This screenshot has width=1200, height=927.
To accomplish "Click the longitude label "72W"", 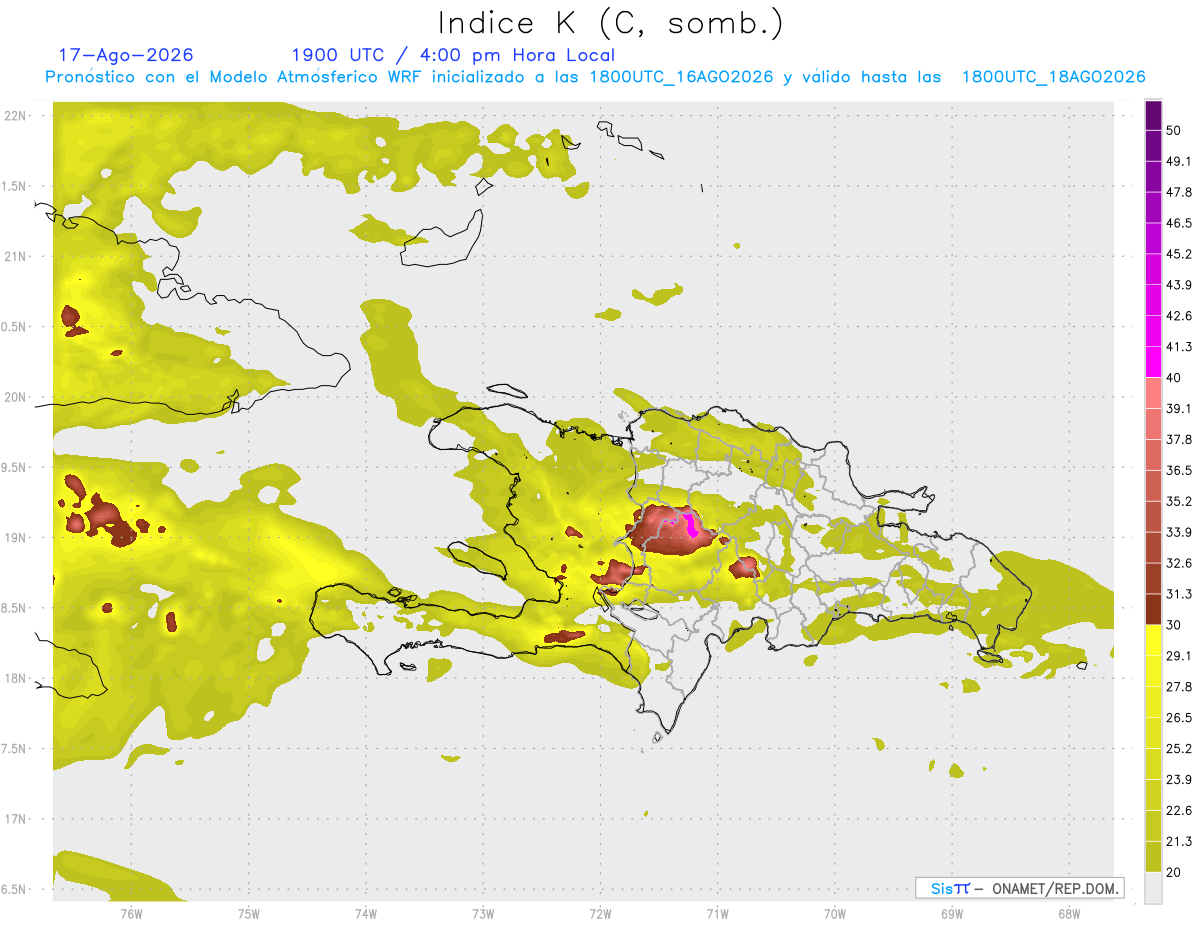I will [x=600, y=913].
